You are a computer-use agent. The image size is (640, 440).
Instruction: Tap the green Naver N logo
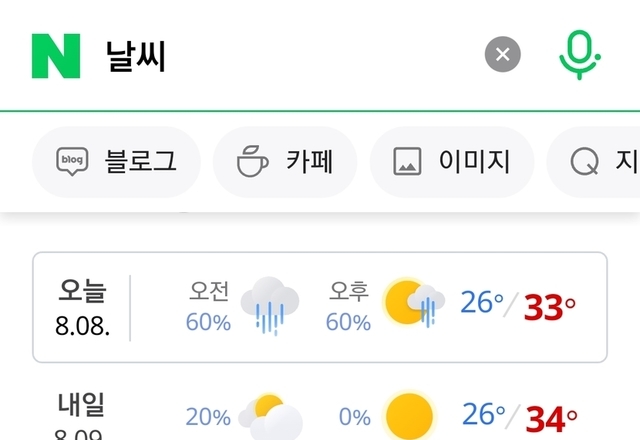point(55,56)
